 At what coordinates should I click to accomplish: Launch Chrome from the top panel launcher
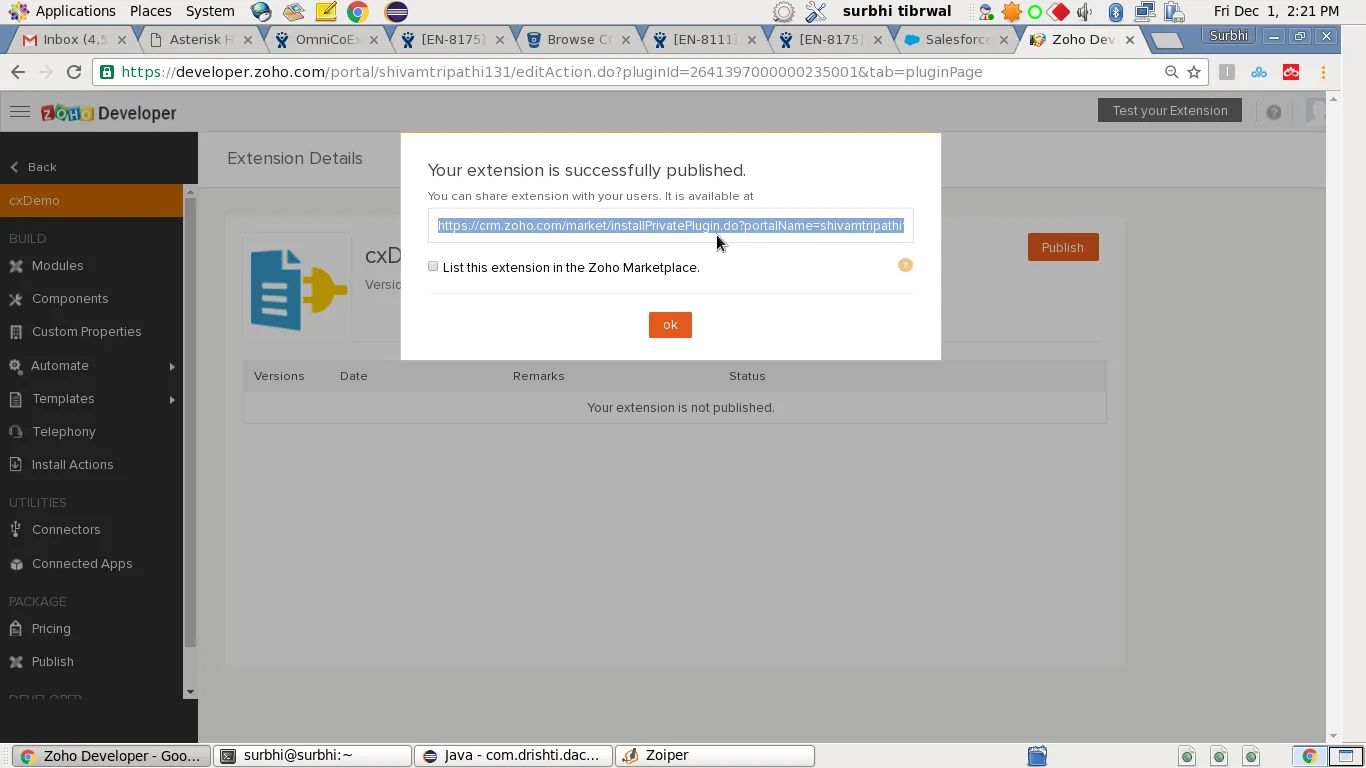[x=357, y=12]
